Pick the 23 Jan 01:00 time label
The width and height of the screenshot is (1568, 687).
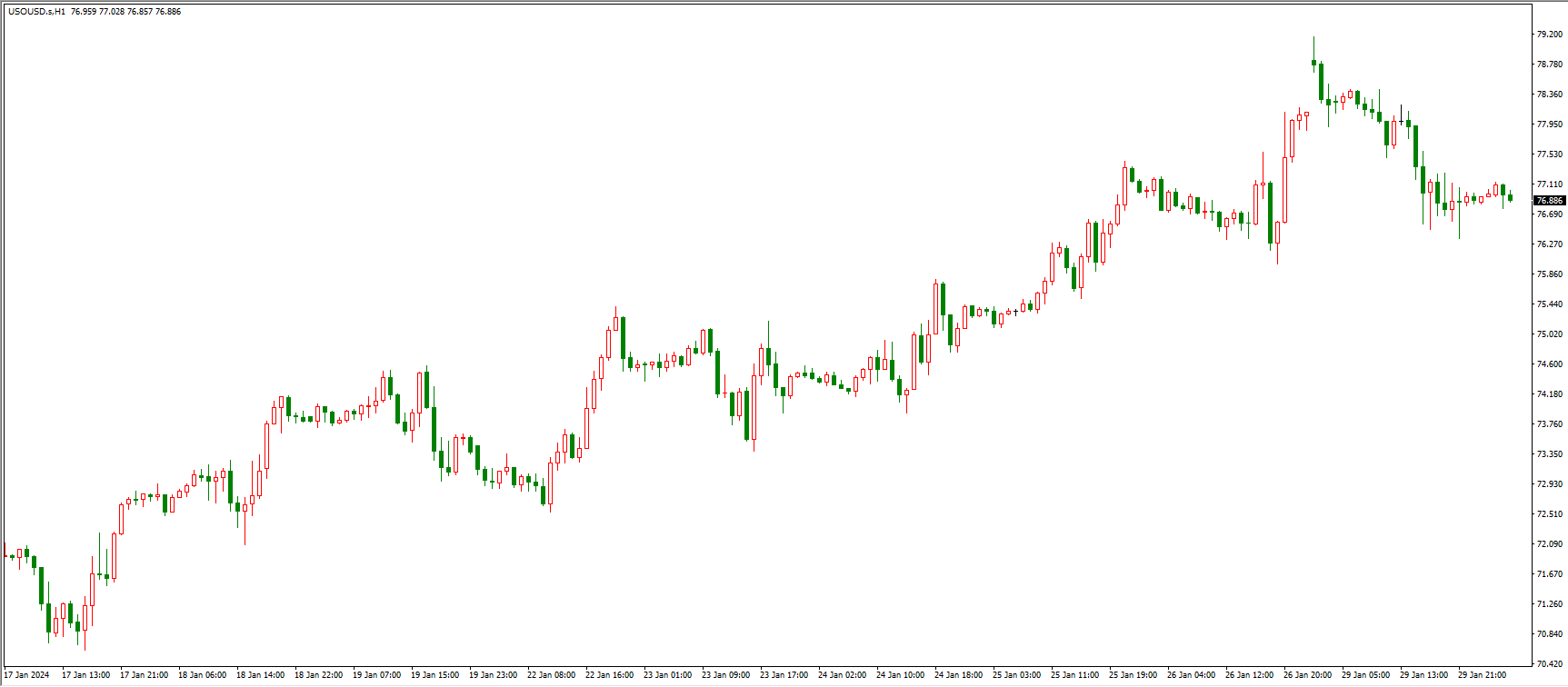(667, 675)
